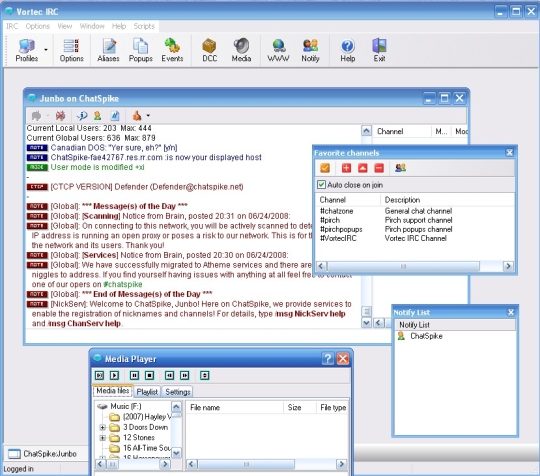The width and height of the screenshot is (540, 476).
Task: Click the Pause button in Media Player
Action: [x=134, y=375]
